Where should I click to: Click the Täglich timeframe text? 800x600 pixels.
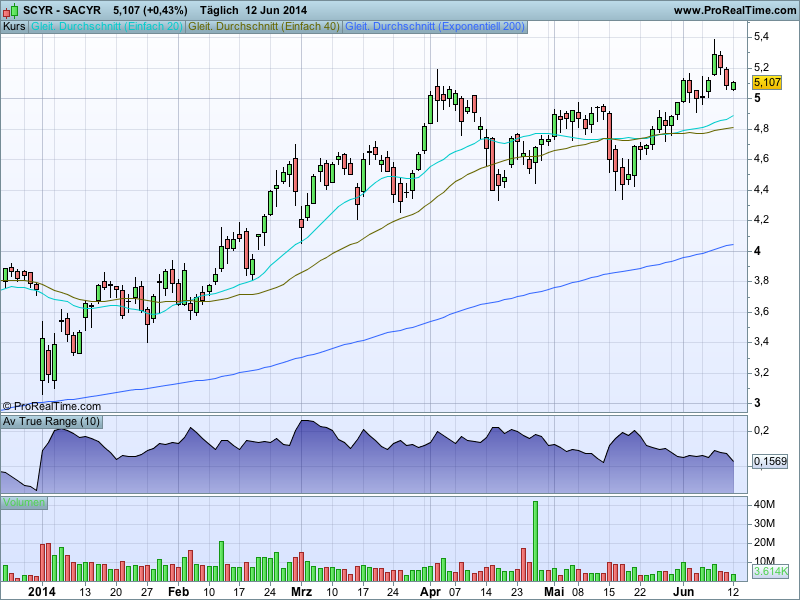219,10
